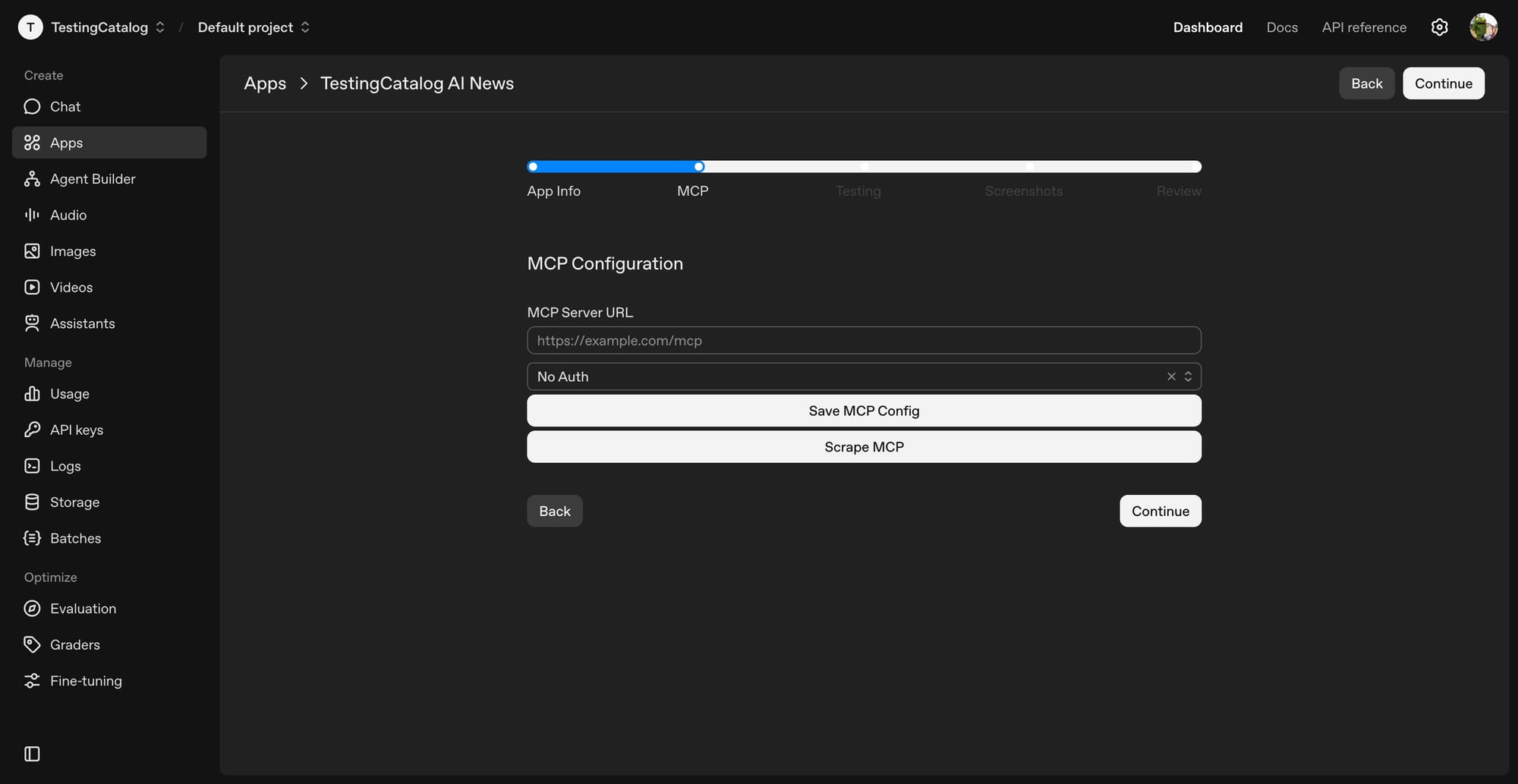Open the settings gear
The image size is (1518, 784).
1439,27
